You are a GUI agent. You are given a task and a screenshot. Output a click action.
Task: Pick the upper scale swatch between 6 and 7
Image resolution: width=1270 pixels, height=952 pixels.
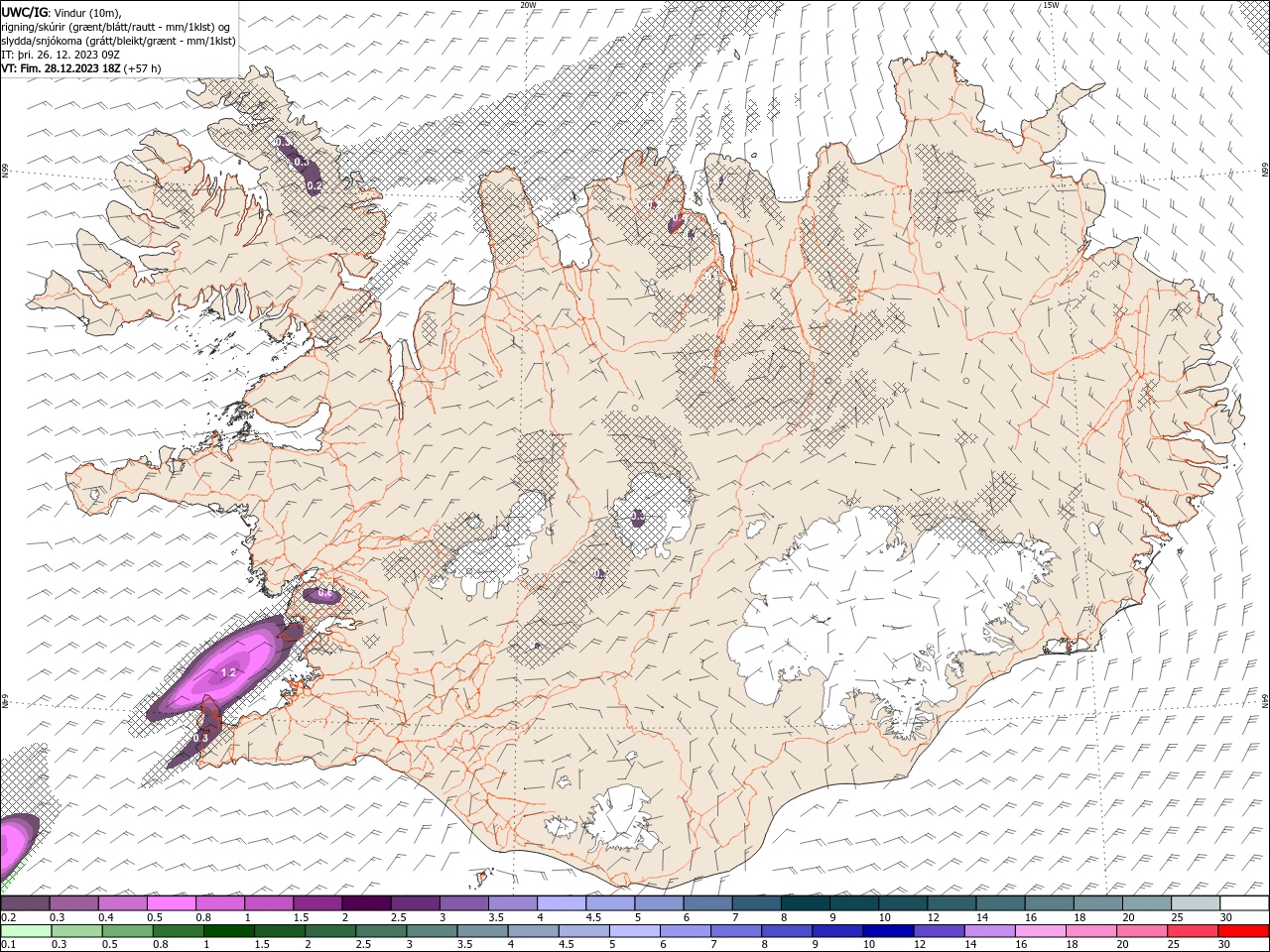tap(708, 902)
